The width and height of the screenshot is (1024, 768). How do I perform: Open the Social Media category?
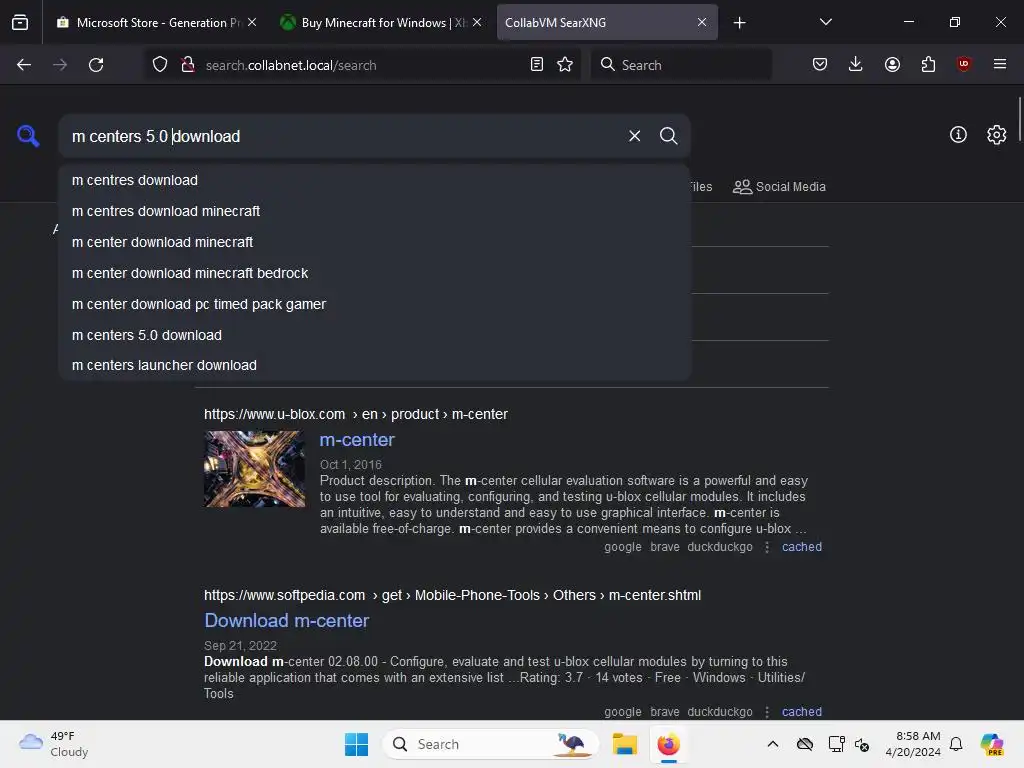[779, 187]
